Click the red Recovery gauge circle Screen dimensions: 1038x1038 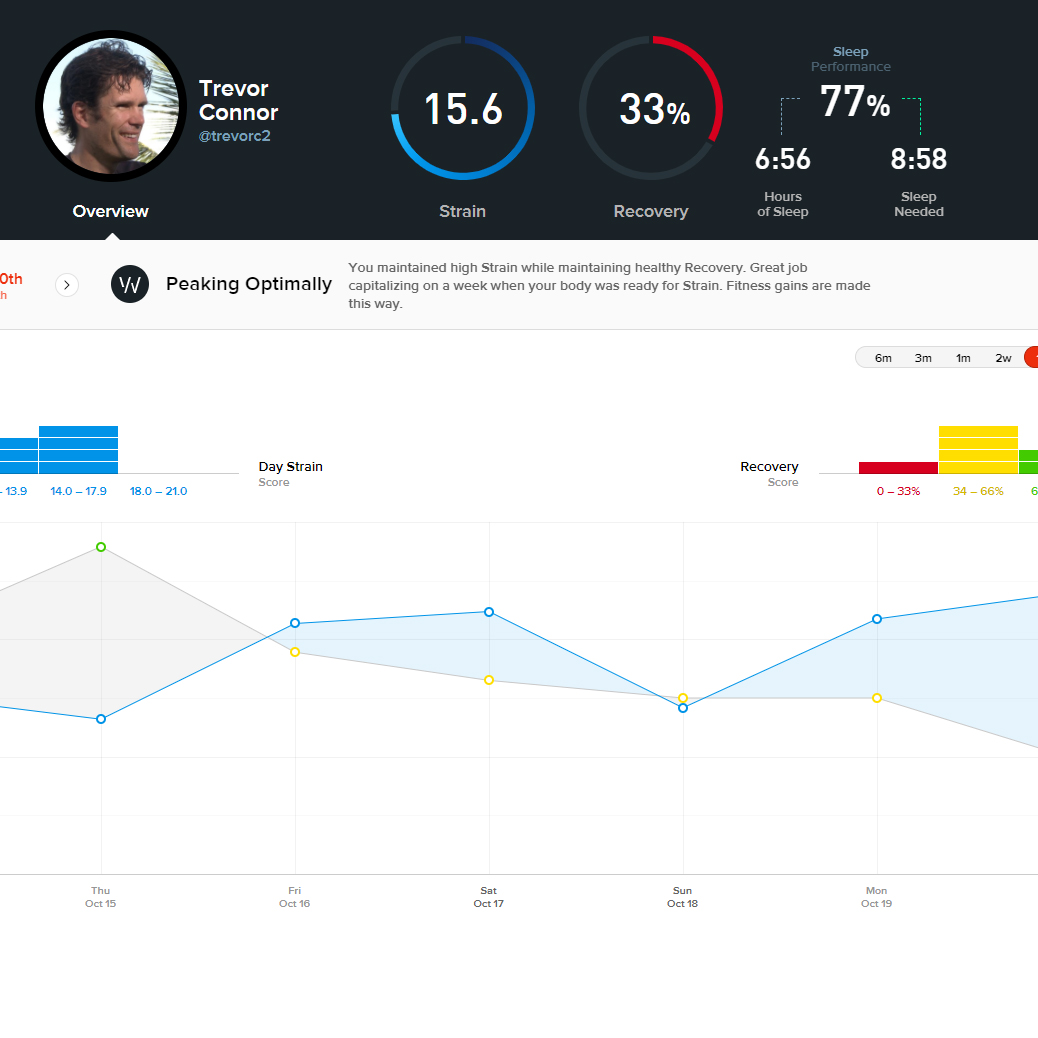651,108
